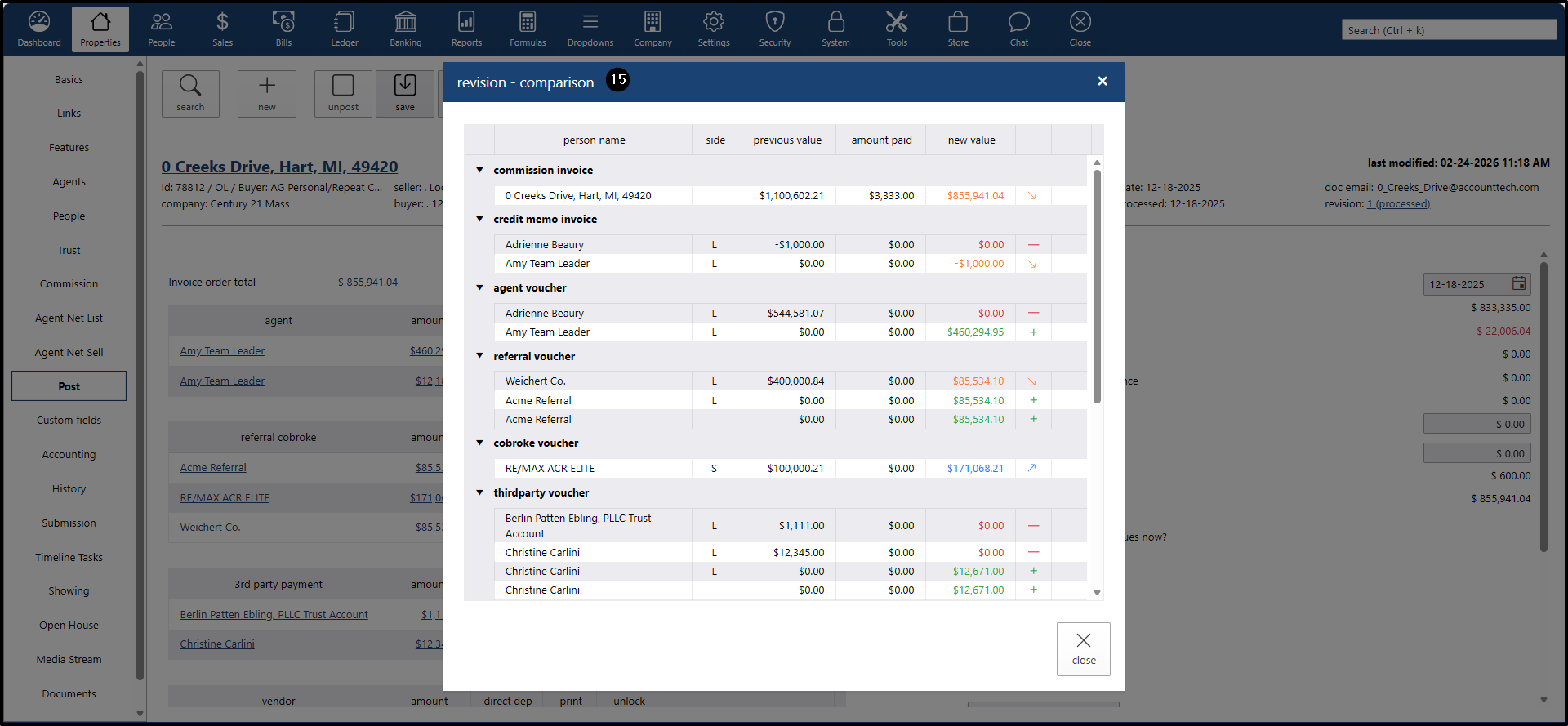
Task: Collapse the referral voucher group
Action: pos(480,356)
